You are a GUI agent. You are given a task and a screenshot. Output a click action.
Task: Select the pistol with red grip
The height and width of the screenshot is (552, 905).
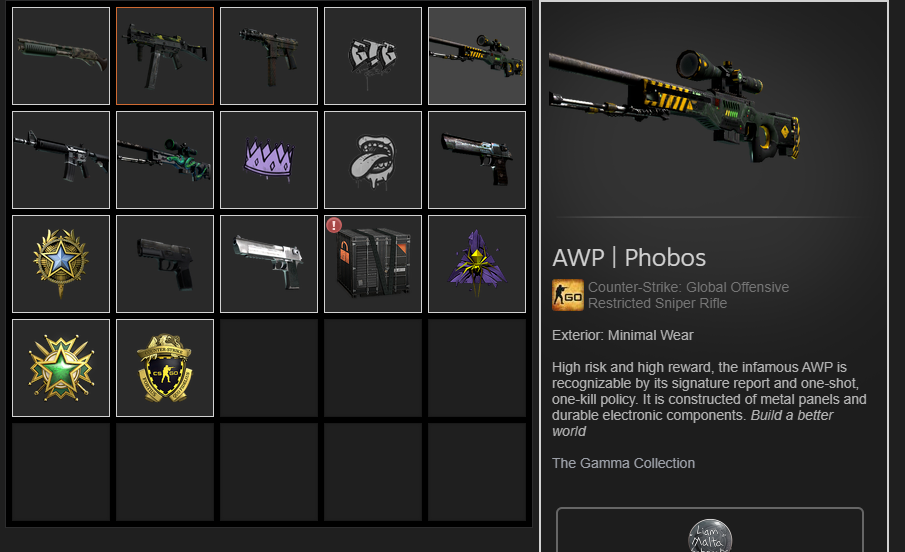[477, 160]
